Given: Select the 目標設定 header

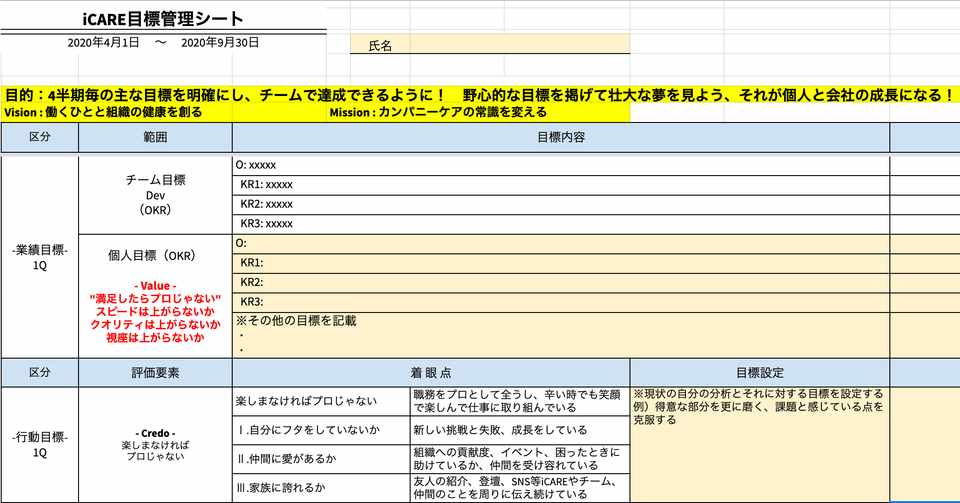Looking at the screenshot, I should (760, 373).
